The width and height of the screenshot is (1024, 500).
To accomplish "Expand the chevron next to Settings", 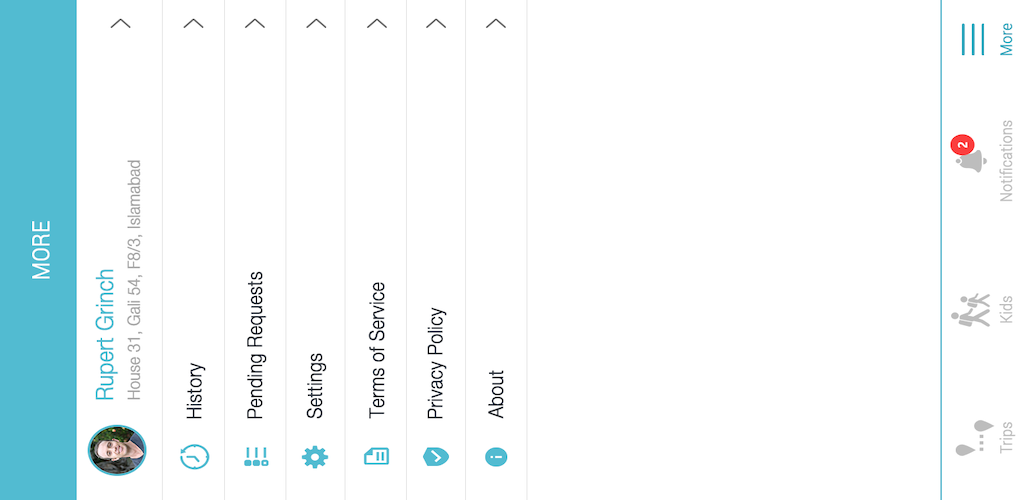I will (x=316, y=23).
